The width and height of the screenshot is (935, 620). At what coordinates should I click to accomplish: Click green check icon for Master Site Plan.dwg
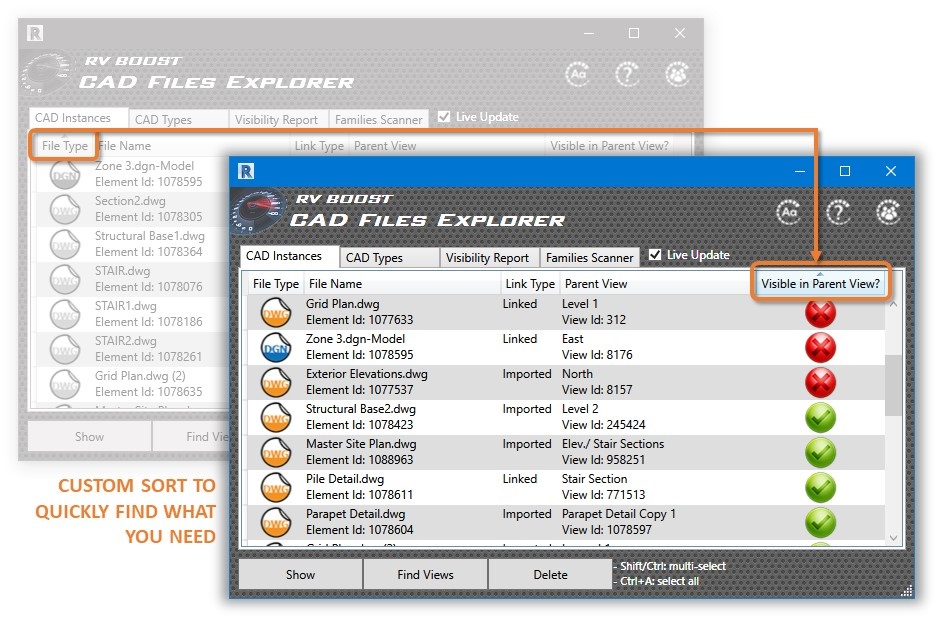click(821, 453)
